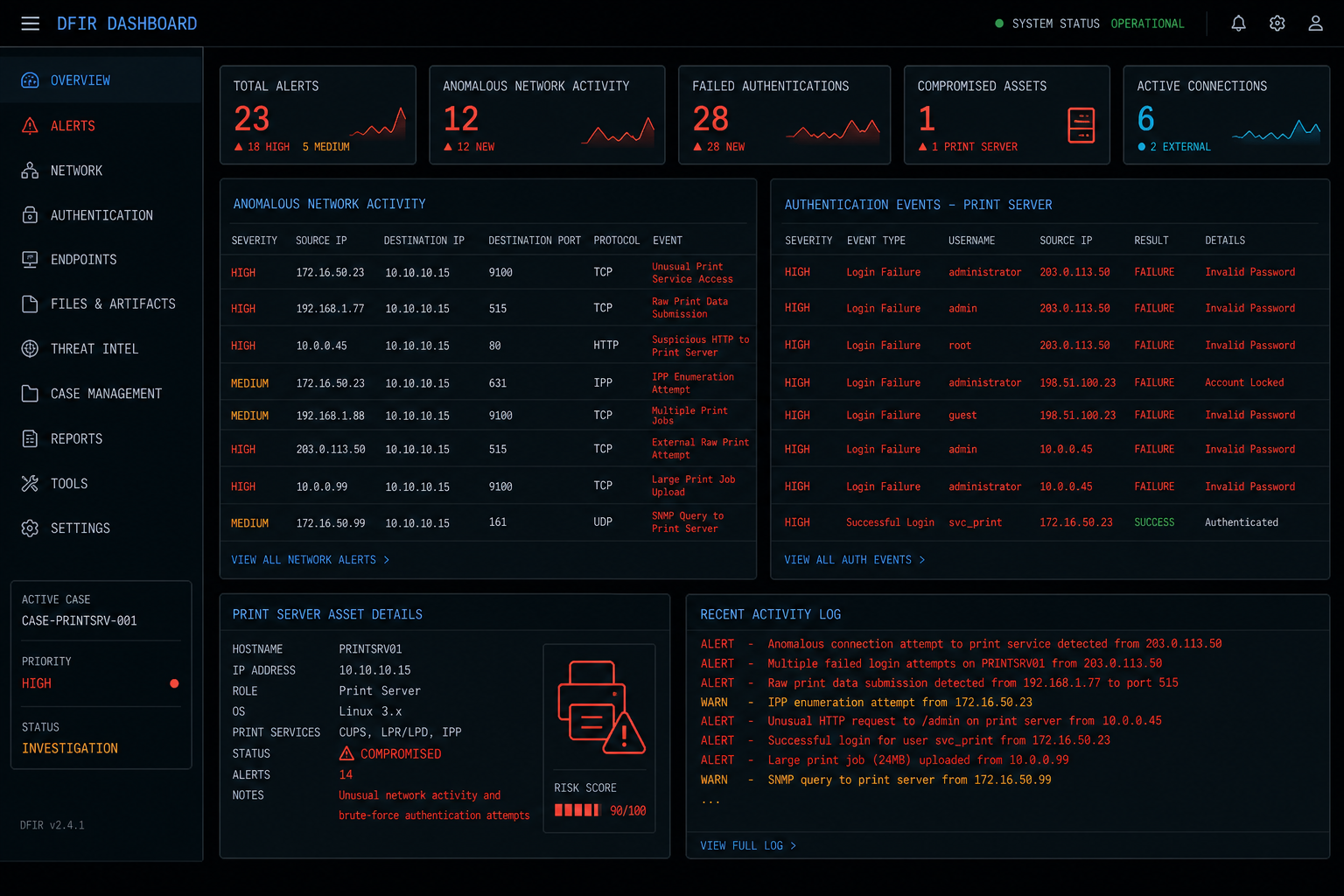Select the log entry about Large print job (24MB)
The image size is (1344, 896).
click(885, 760)
